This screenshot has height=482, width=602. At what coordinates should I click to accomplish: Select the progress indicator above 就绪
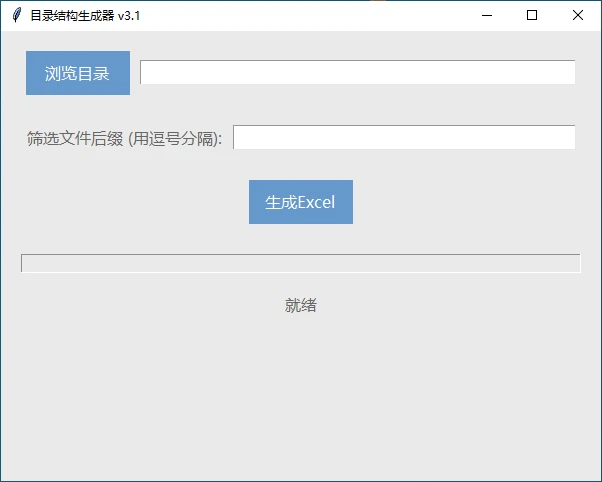[x=300, y=263]
